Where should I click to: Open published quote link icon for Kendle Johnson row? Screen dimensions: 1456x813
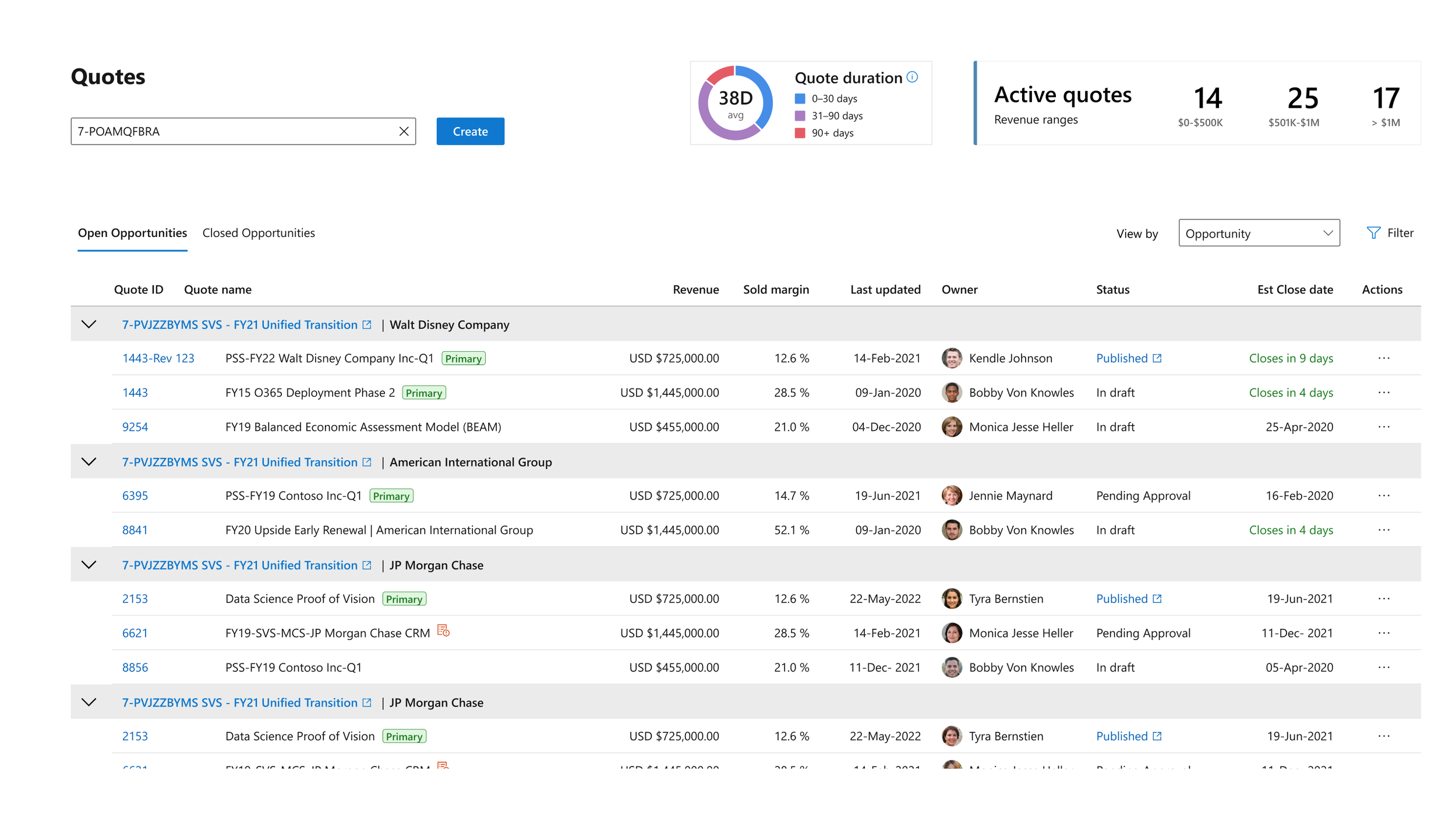1157,358
